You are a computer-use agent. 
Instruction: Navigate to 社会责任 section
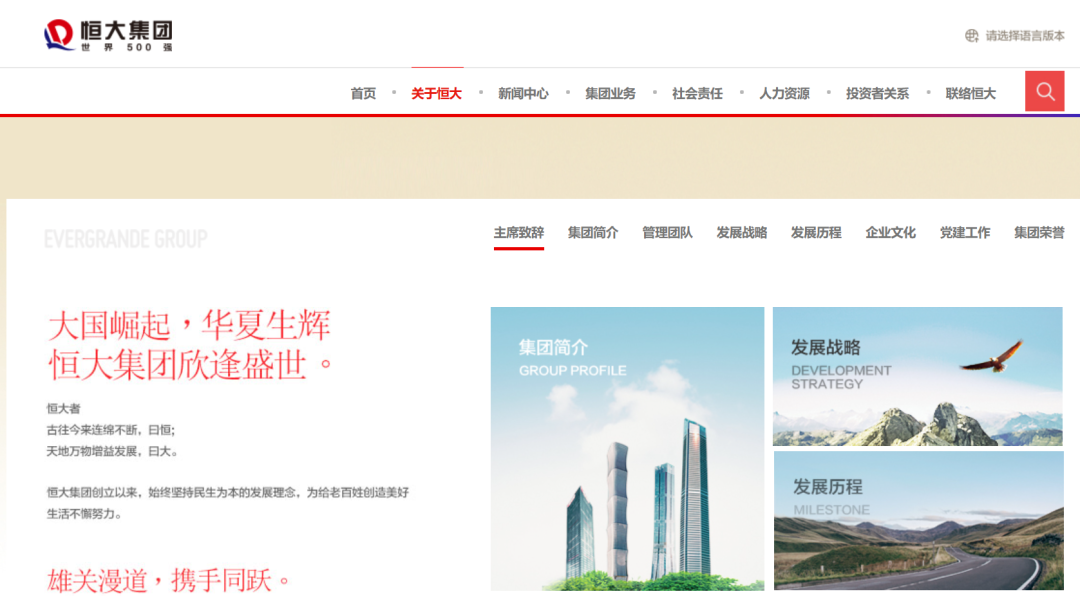point(697,93)
